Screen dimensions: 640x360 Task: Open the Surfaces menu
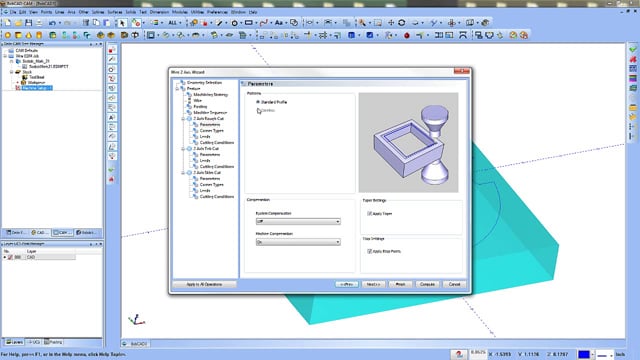click(x=115, y=12)
